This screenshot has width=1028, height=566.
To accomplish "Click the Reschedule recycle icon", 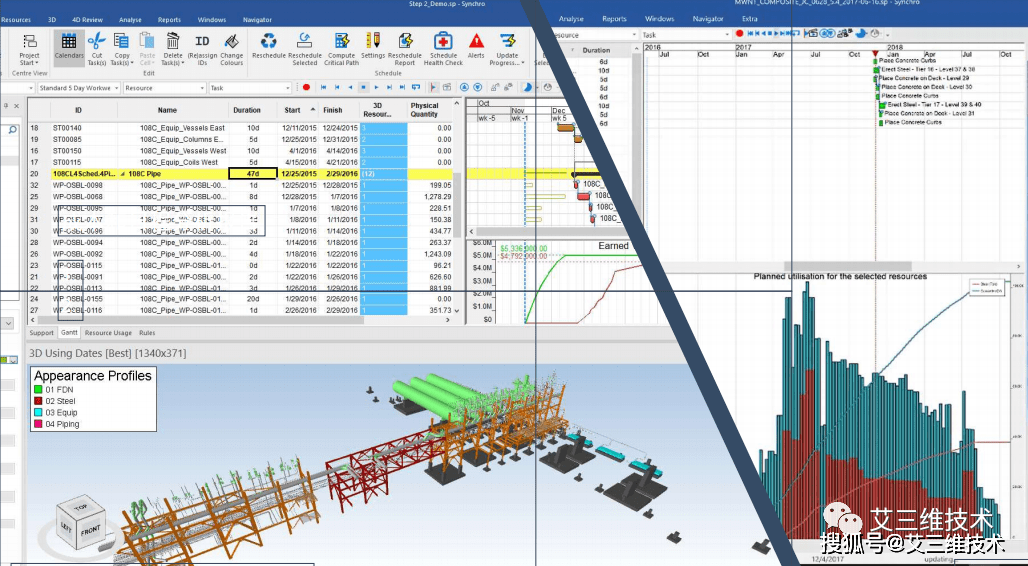I will pos(268,41).
